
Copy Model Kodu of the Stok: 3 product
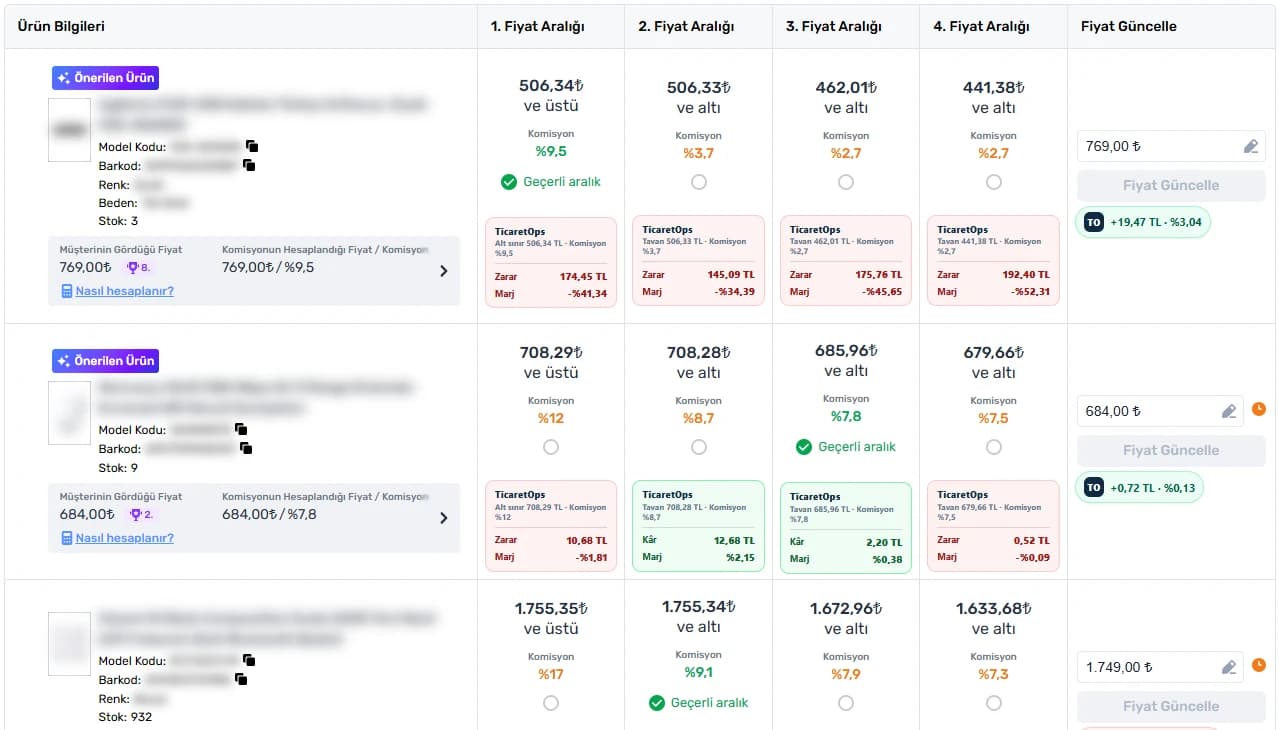pyautogui.click(x=251, y=147)
